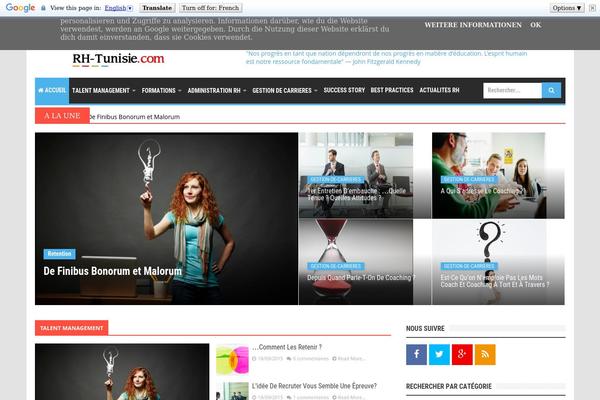600x400 pixels.
Task: Accept cookies with the OK button
Action: click(535, 25)
